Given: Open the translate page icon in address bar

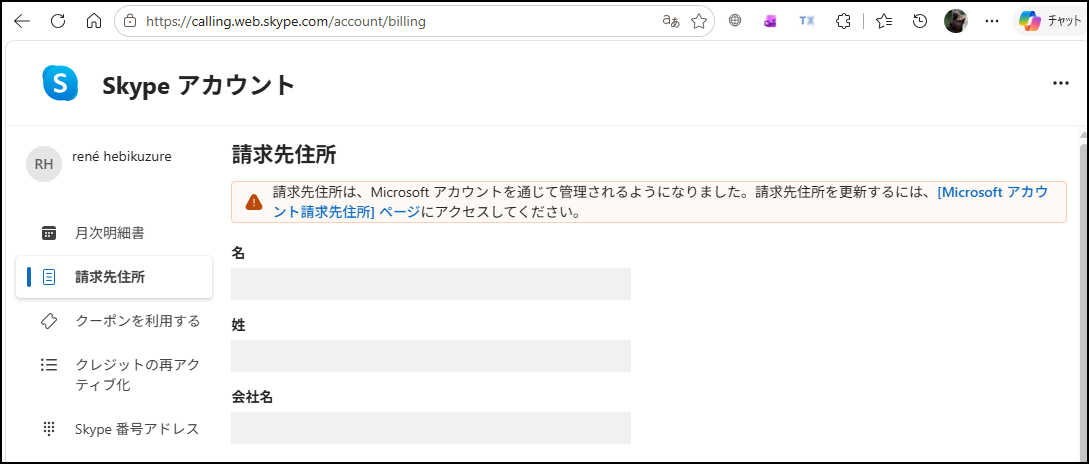Looking at the screenshot, I should (671, 22).
